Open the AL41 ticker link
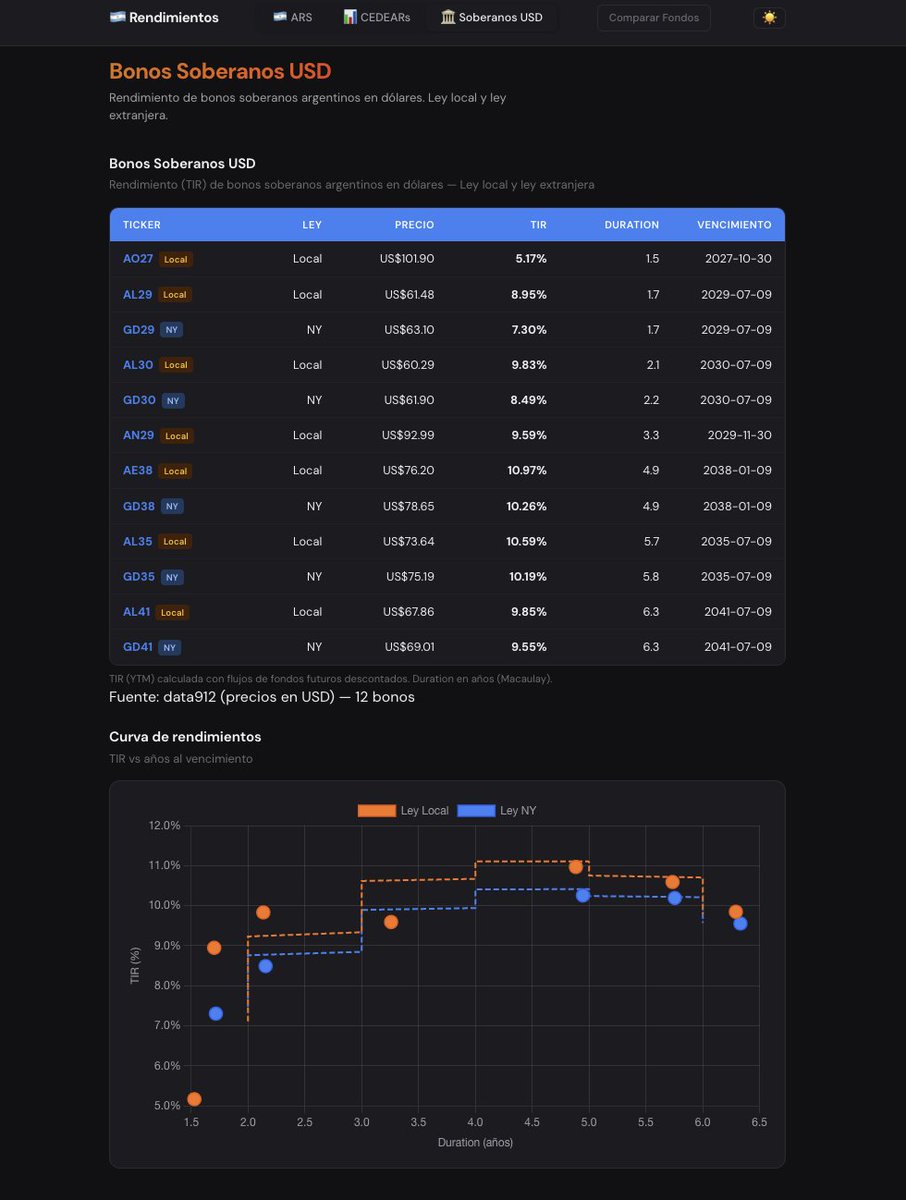906x1200 pixels. click(x=137, y=612)
